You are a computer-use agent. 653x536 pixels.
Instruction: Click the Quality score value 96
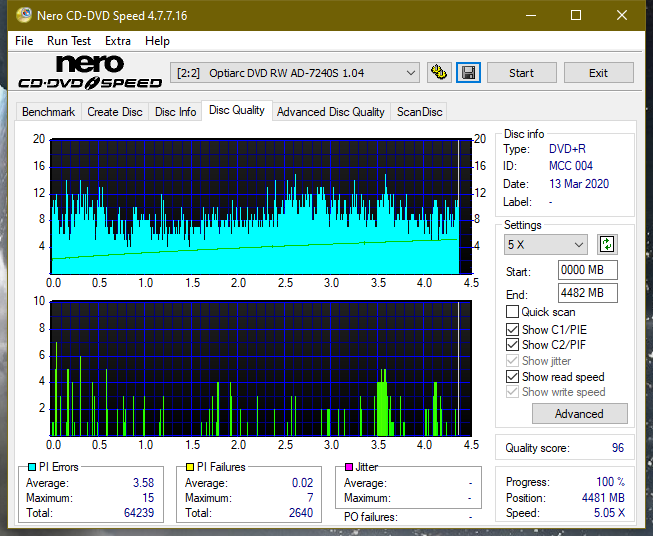[x=618, y=448]
